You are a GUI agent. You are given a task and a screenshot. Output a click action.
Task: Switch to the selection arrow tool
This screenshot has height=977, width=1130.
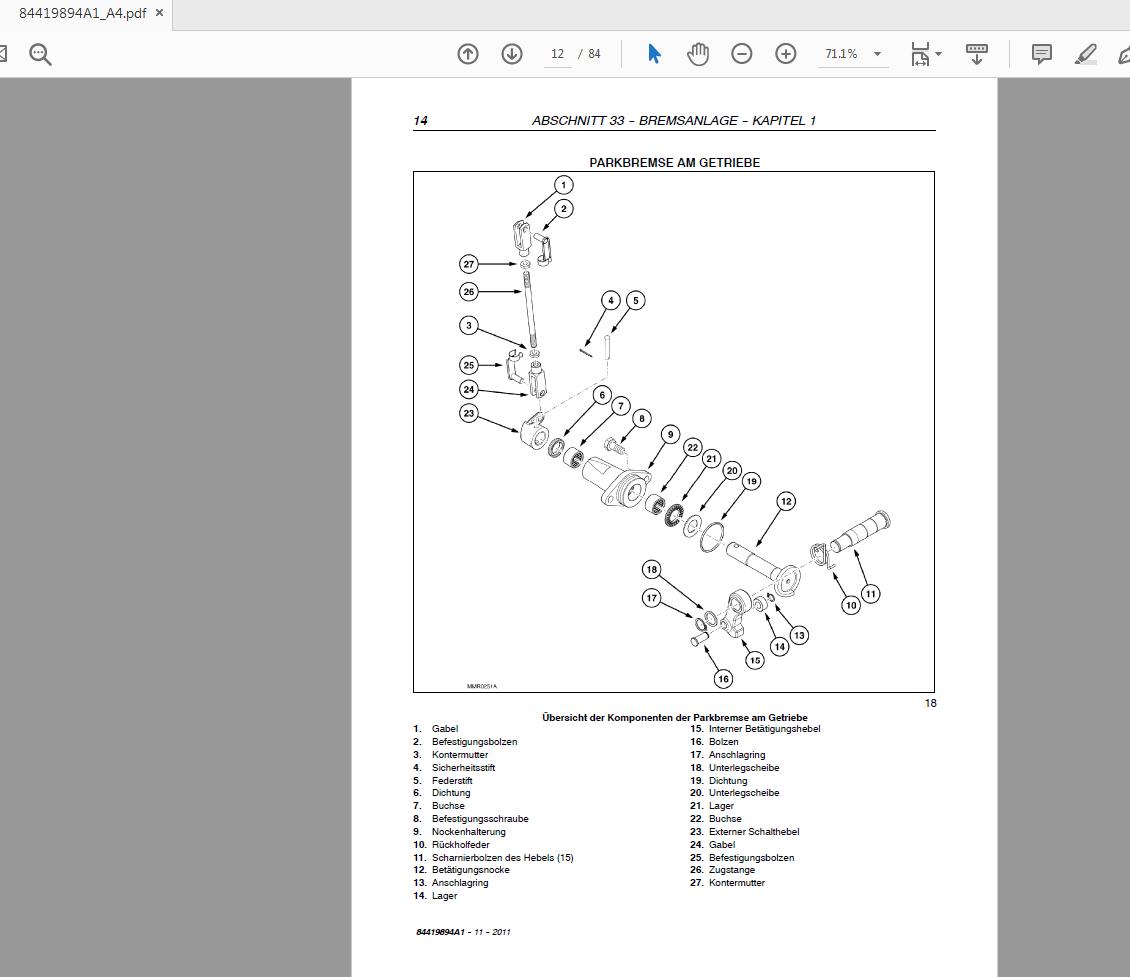tap(654, 53)
